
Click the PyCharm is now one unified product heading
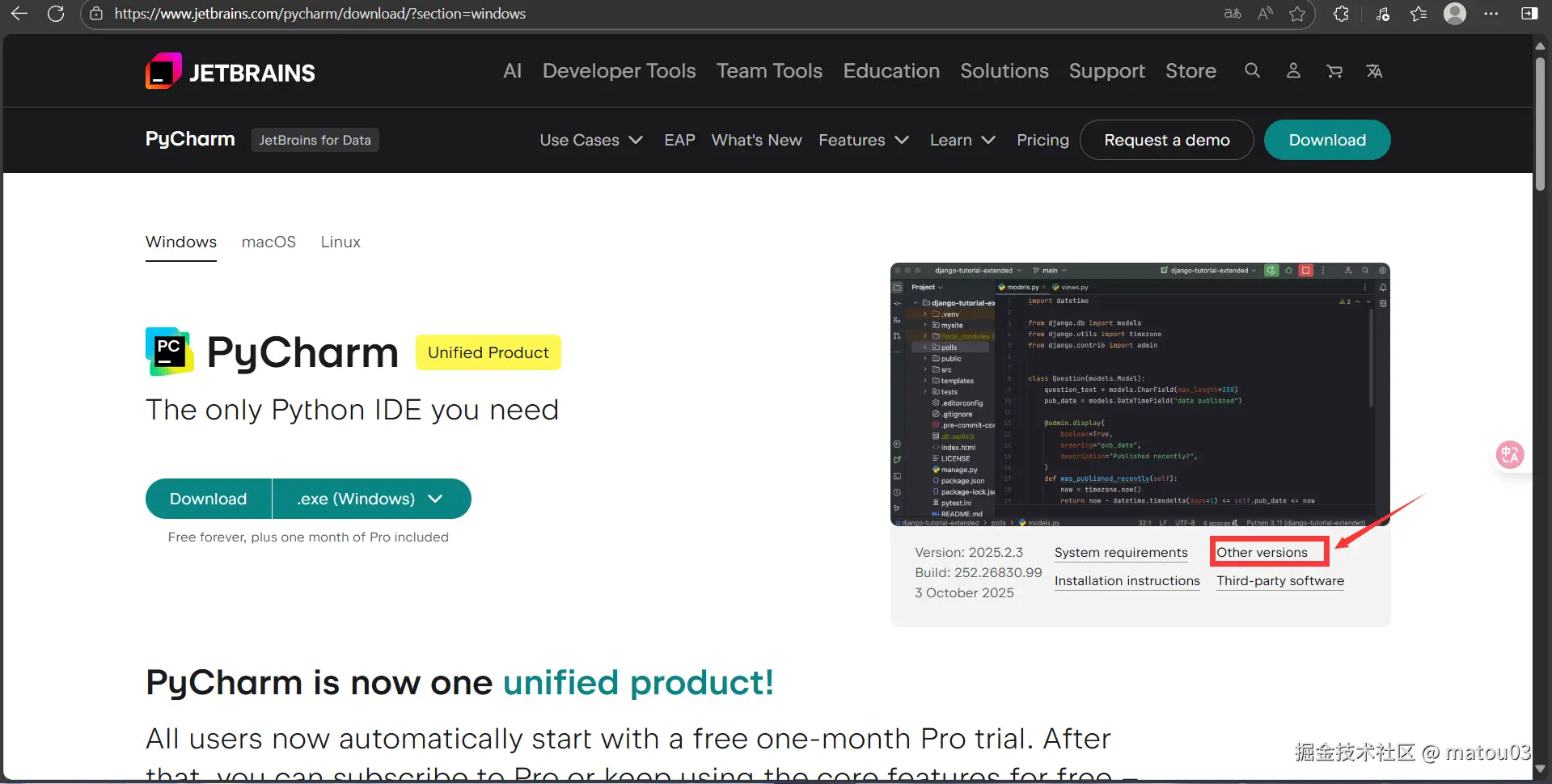(x=459, y=684)
